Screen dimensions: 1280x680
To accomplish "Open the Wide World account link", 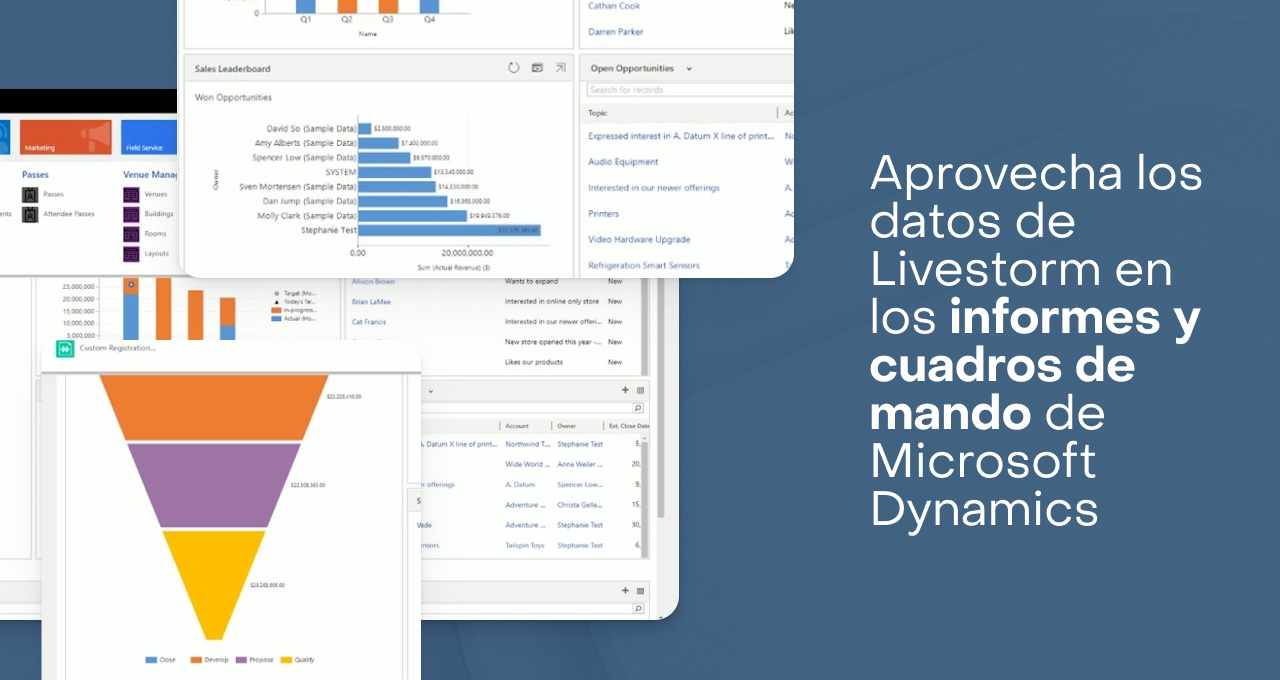I will 526,464.
